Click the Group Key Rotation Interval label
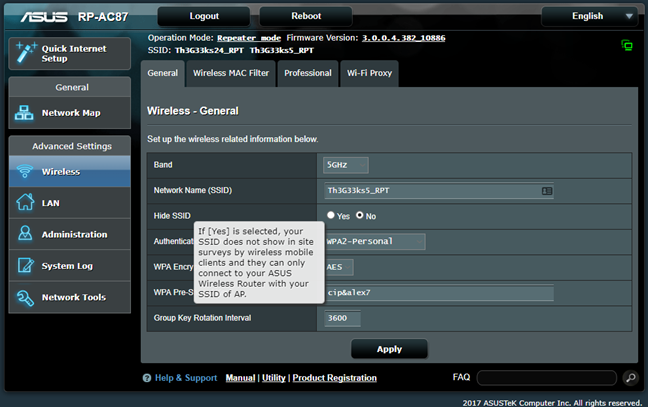 [202, 318]
